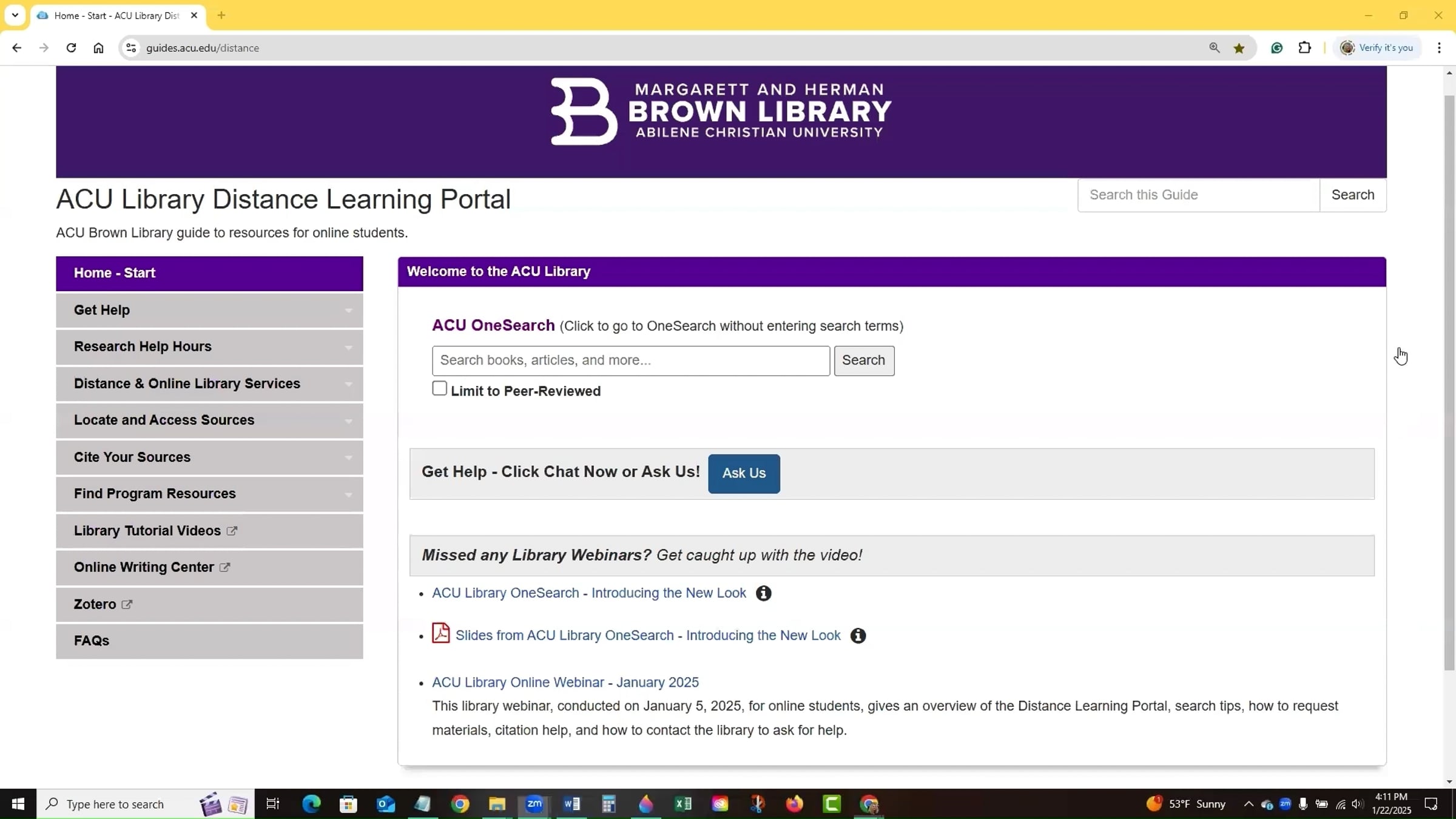Screen dimensions: 1456x819
Task: Select the Home - Start ACU Library tab
Action: click(x=109, y=15)
